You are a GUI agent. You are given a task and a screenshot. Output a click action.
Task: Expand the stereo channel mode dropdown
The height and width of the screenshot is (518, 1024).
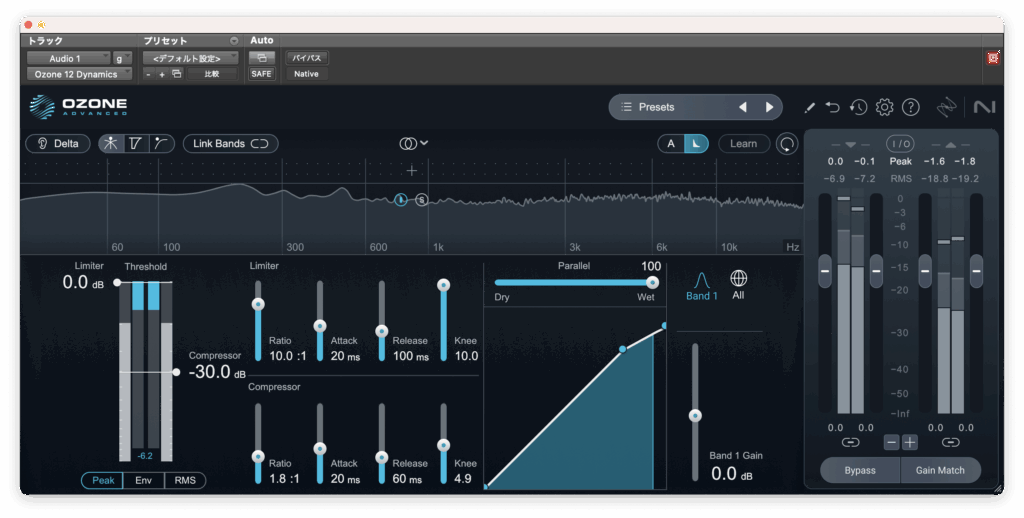414,144
